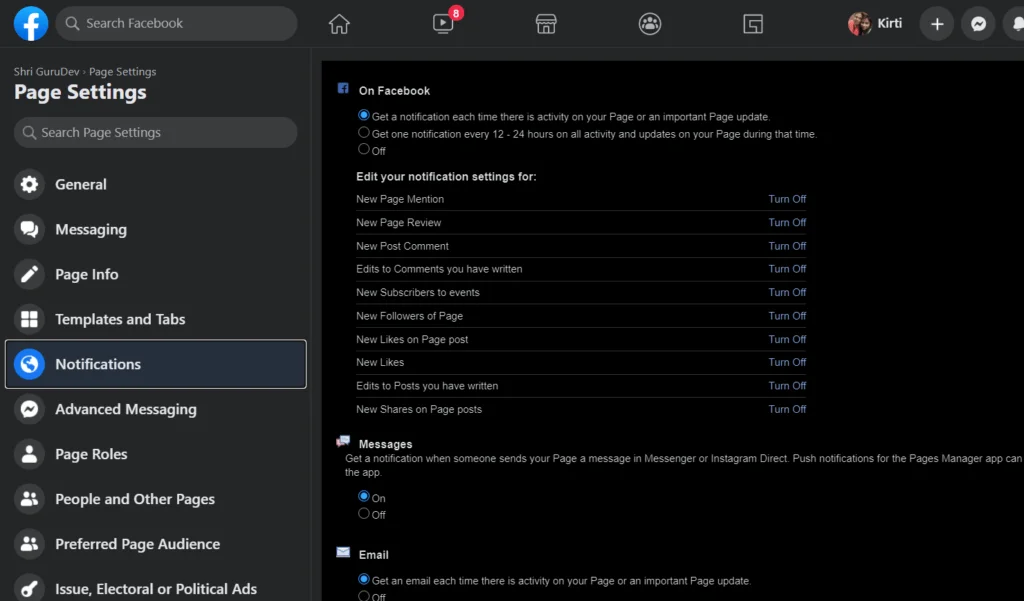Open the Home feed icon
Viewport: 1024px width, 601px height.
coord(339,24)
